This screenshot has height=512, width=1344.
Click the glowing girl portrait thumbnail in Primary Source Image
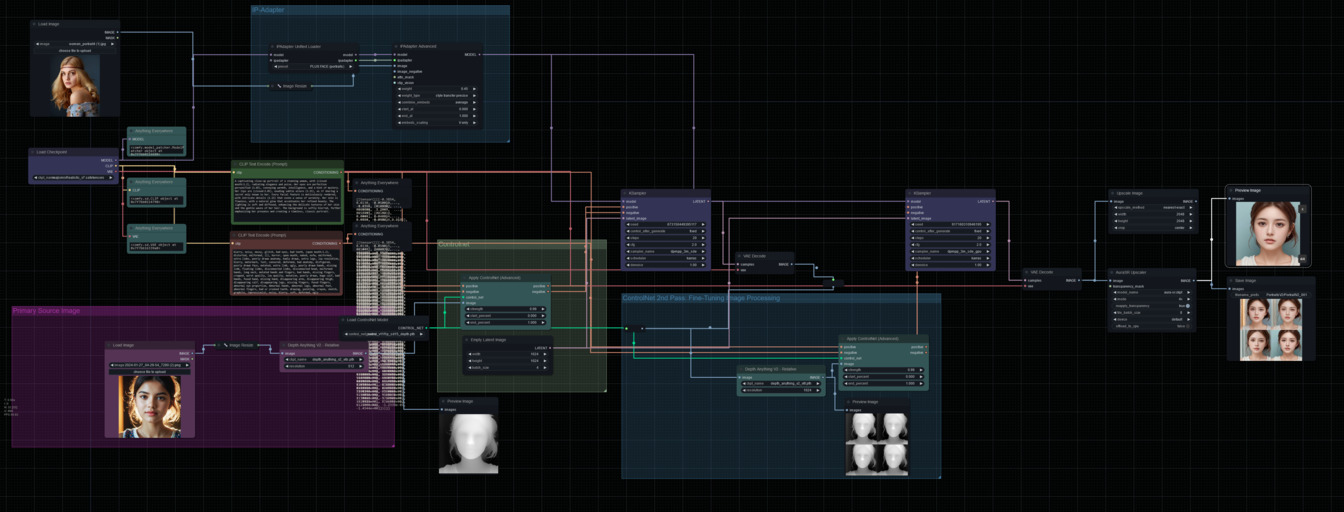(150, 406)
